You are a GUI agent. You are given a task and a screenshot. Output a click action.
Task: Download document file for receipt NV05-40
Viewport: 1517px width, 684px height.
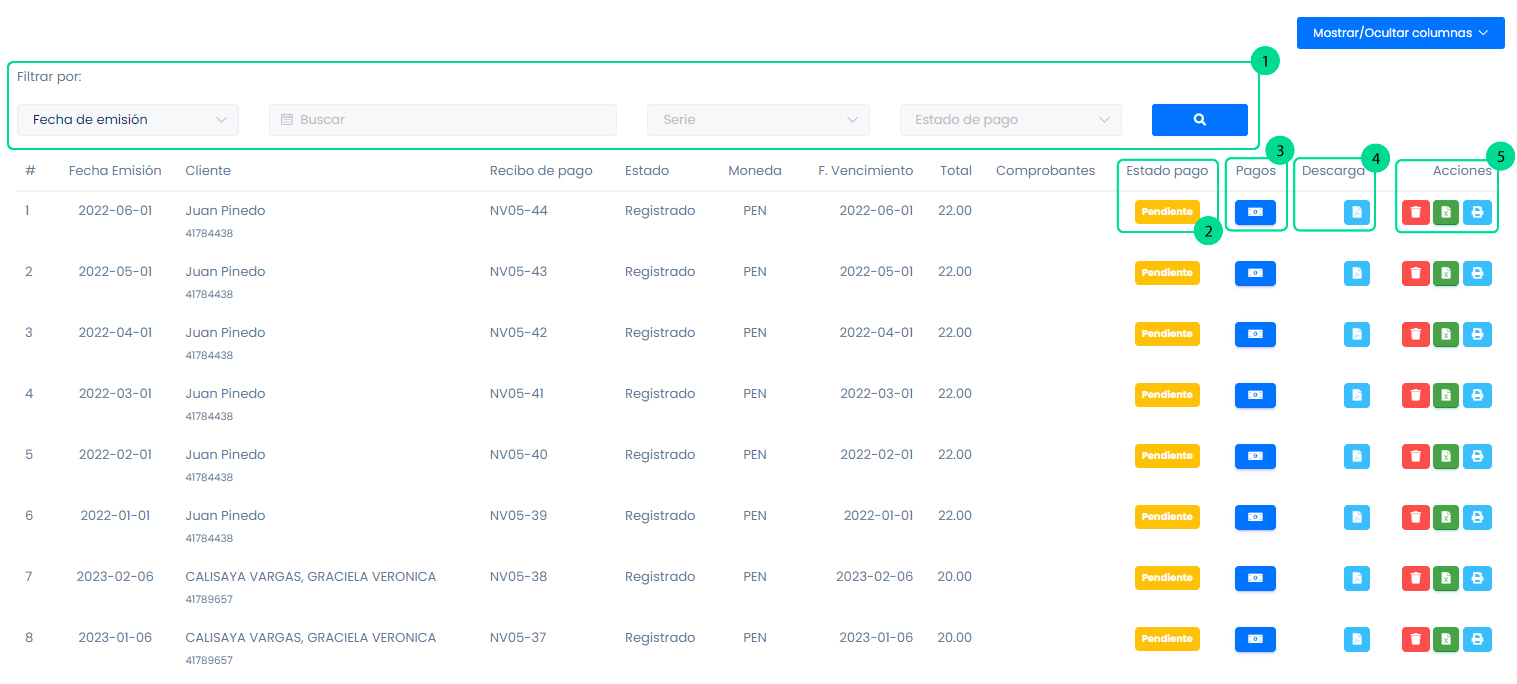(x=1357, y=456)
